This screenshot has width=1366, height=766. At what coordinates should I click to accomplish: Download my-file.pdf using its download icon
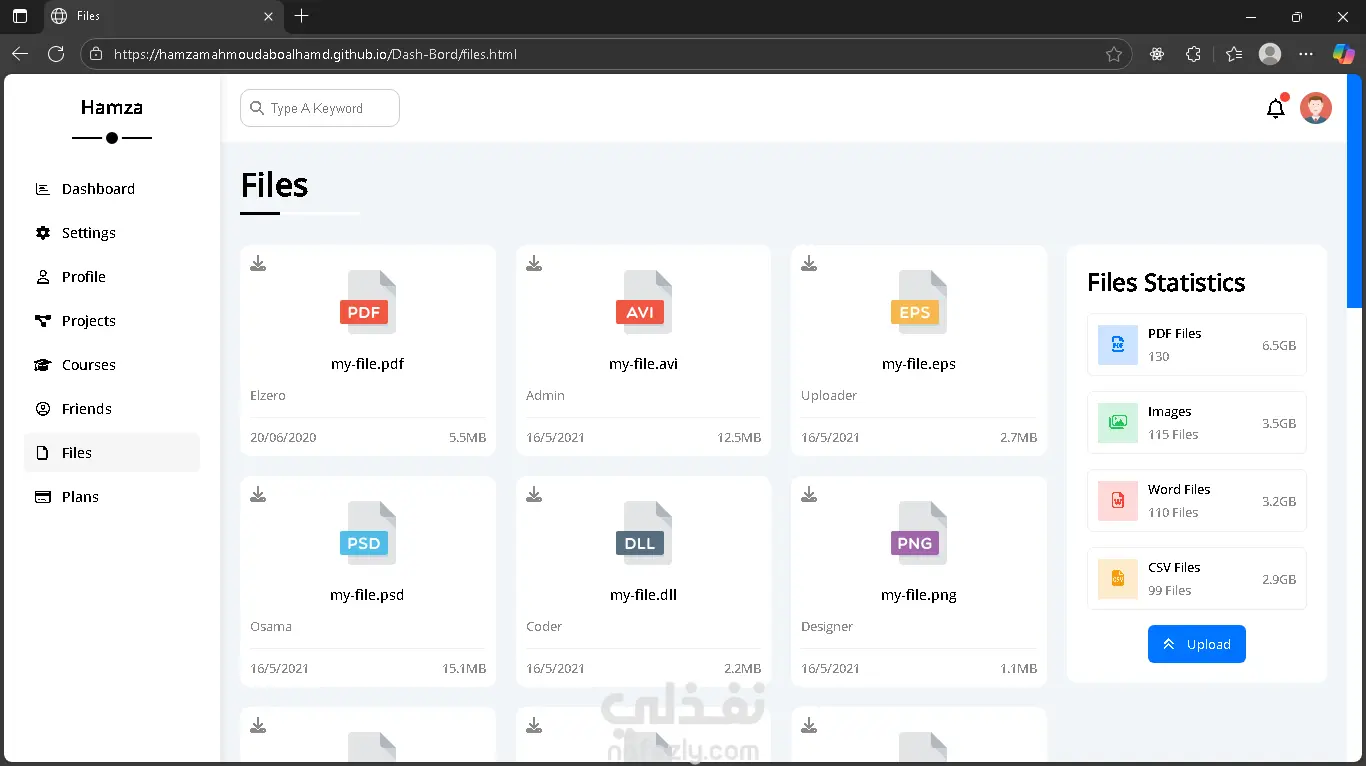(x=258, y=263)
